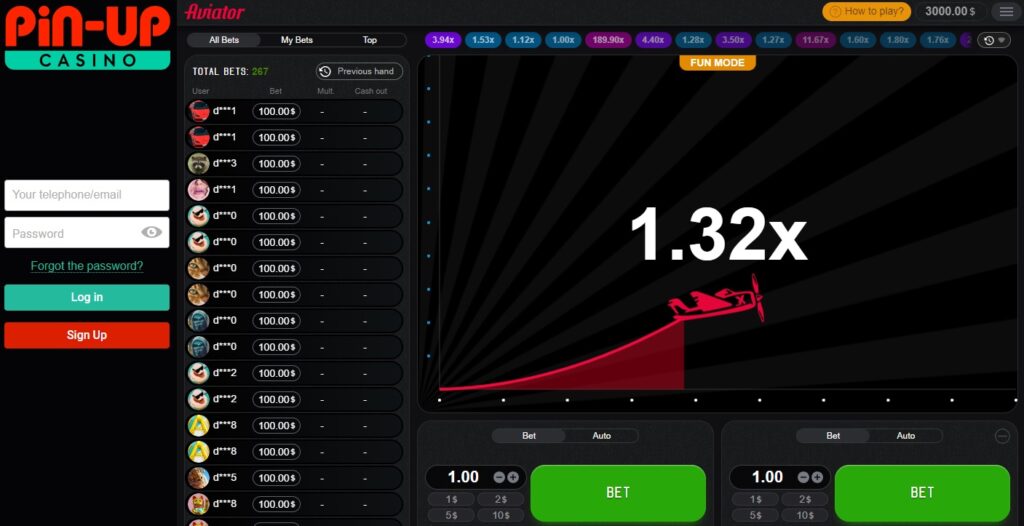This screenshot has height=526, width=1024.
Task: Increase right bet amount with plus icon
Action: tap(817, 478)
